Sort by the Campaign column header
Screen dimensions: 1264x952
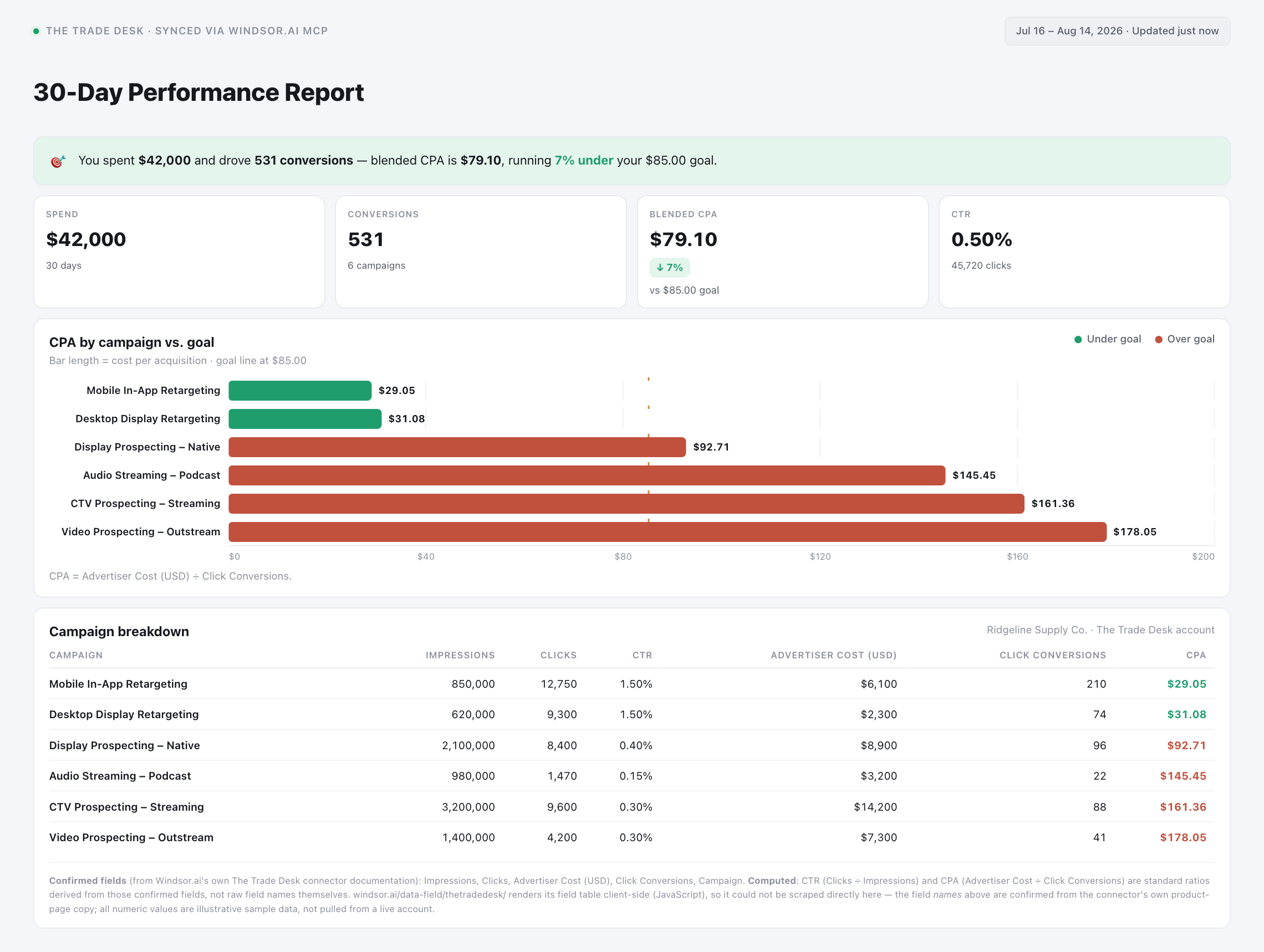[76, 655]
